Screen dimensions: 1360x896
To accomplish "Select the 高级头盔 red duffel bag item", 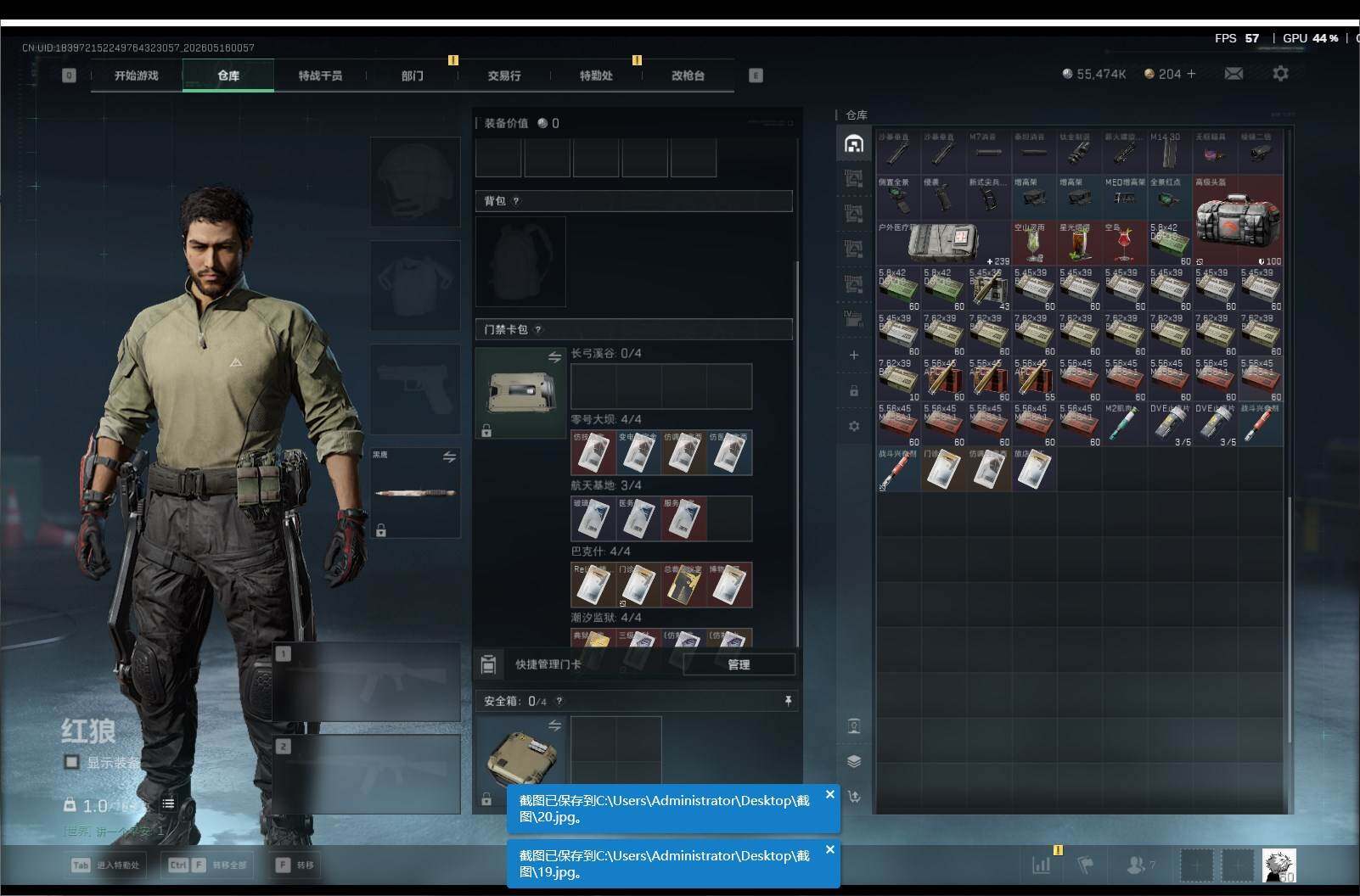I will tap(1238, 221).
